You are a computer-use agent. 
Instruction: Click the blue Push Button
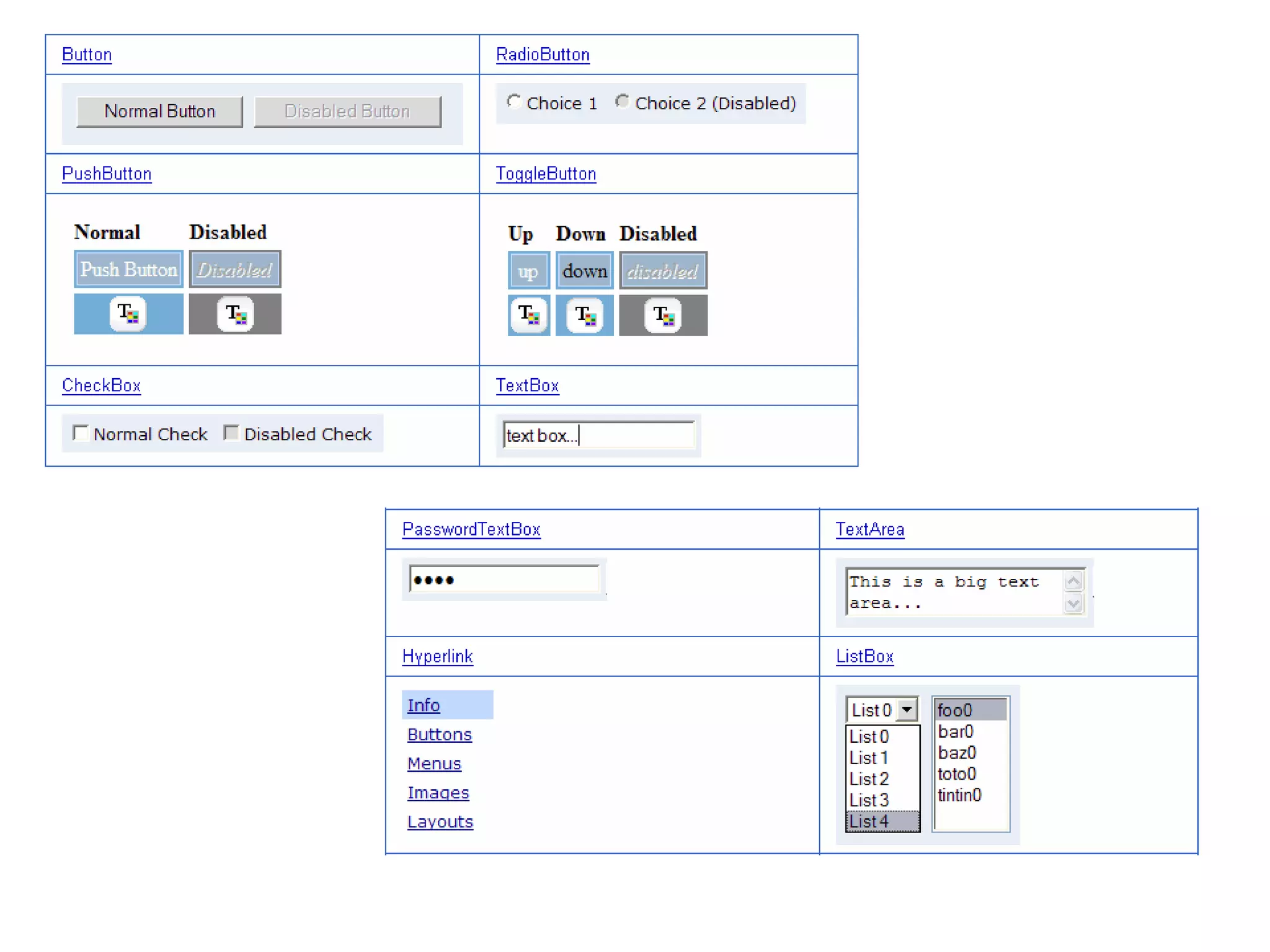click(x=128, y=270)
